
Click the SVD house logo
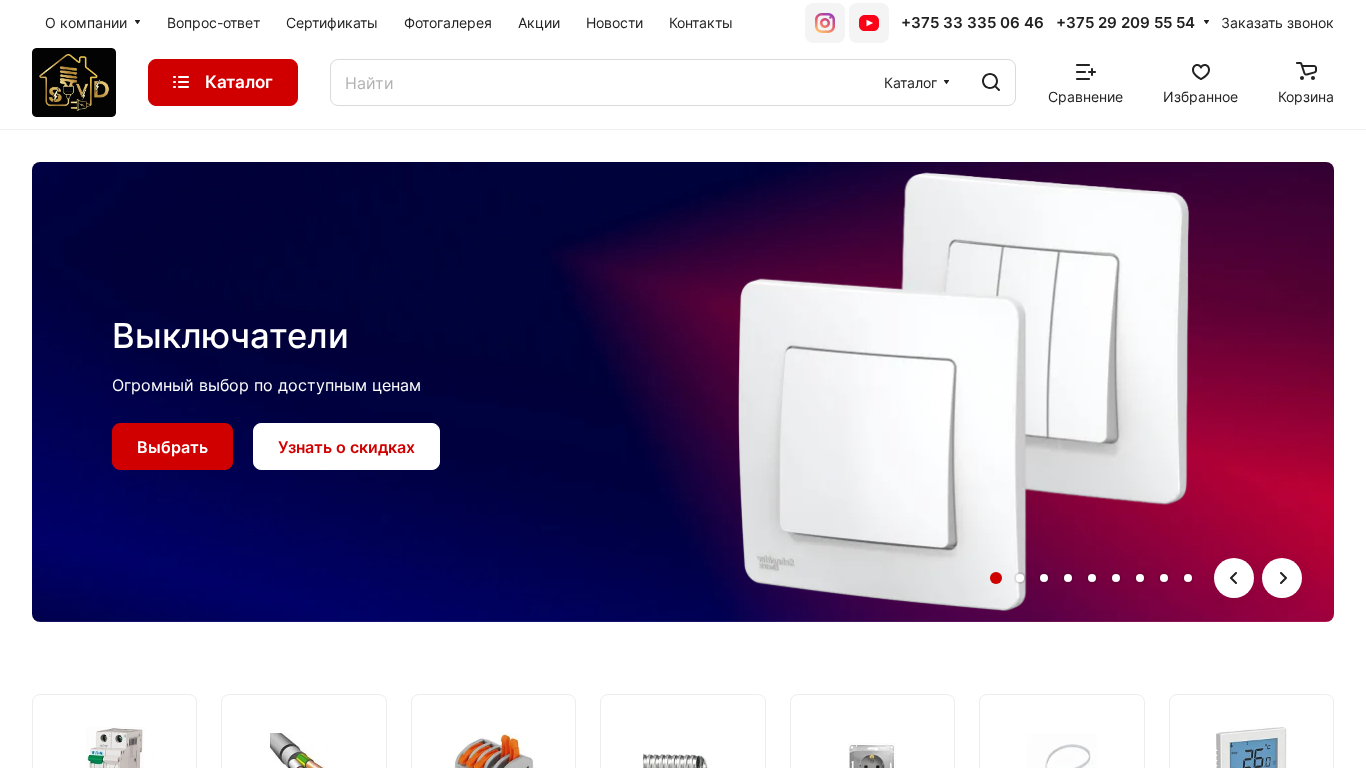coord(74,82)
